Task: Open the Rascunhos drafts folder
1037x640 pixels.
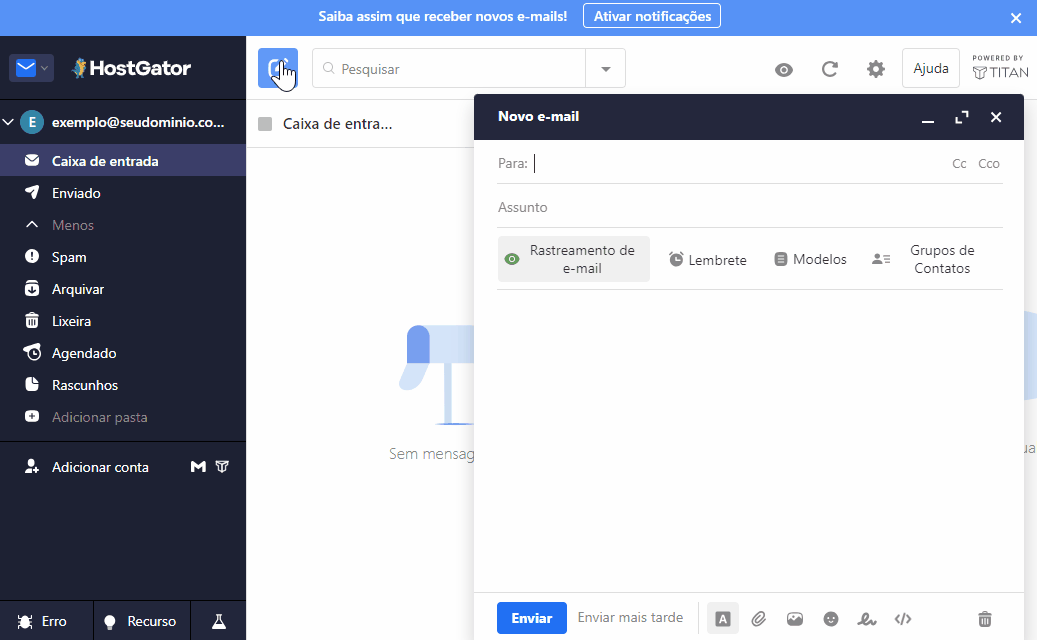Action: point(123,385)
